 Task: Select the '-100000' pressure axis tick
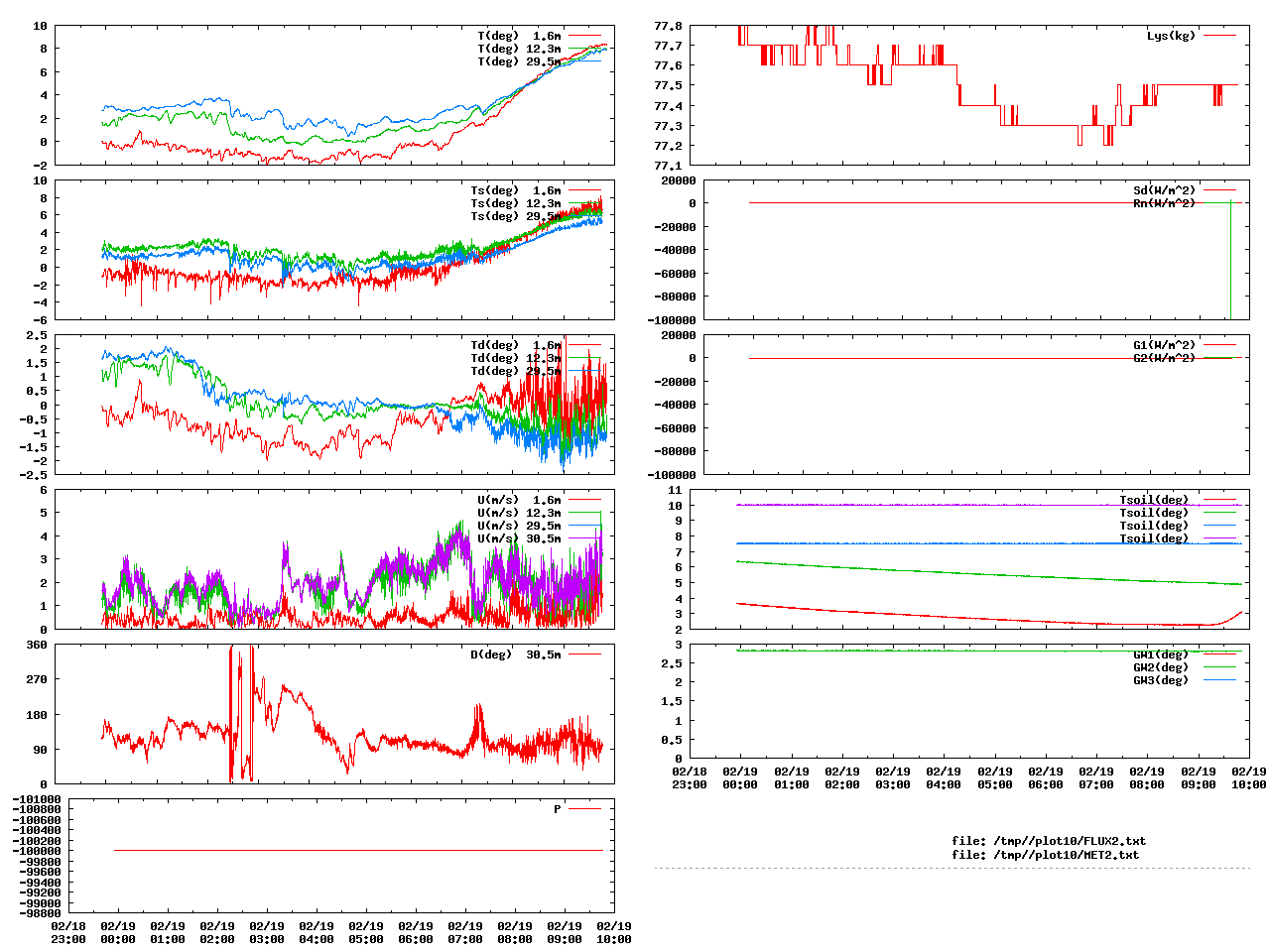pyautogui.click(x=37, y=851)
